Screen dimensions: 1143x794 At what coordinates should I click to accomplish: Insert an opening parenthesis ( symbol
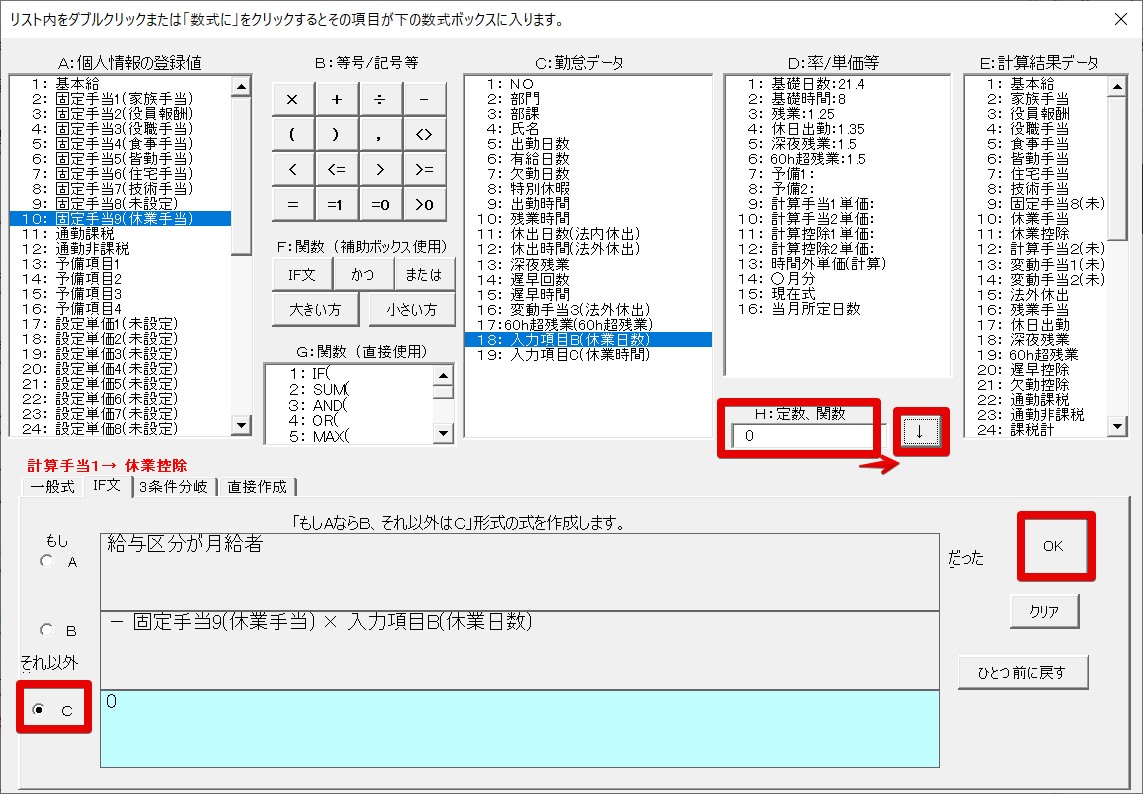[x=293, y=135]
